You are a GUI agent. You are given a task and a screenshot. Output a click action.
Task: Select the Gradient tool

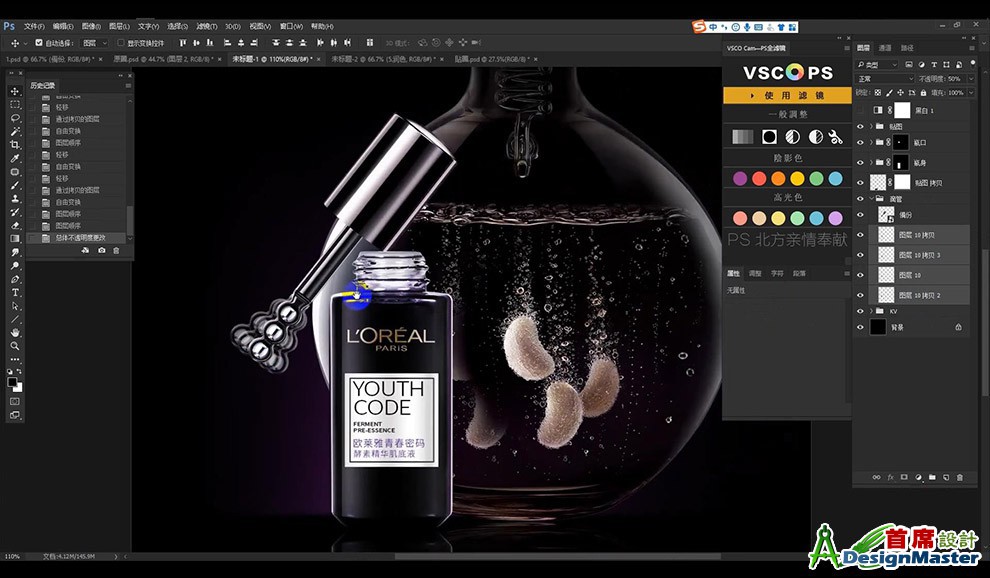pyautogui.click(x=15, y=239)
